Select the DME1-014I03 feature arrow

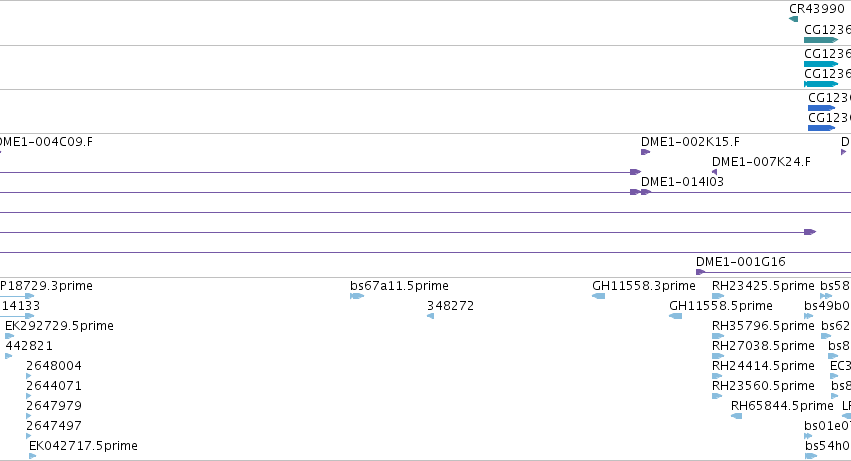pyautogui.click(x=646, y=192)
